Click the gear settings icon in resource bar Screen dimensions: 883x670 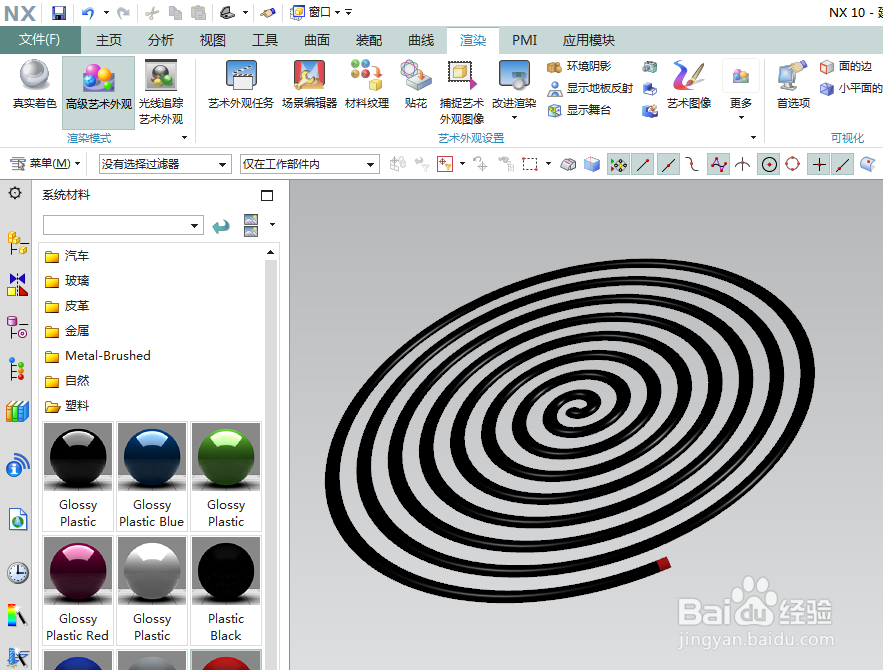click(15, 193)
